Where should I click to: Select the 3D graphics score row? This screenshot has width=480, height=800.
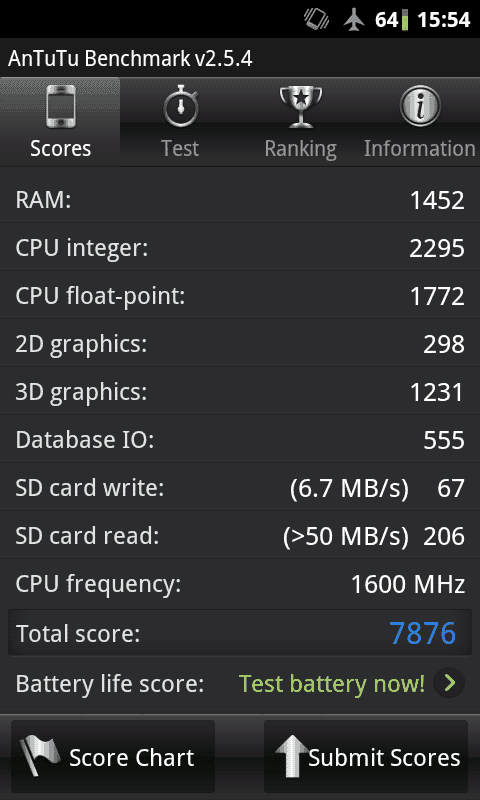coord(240,391)
